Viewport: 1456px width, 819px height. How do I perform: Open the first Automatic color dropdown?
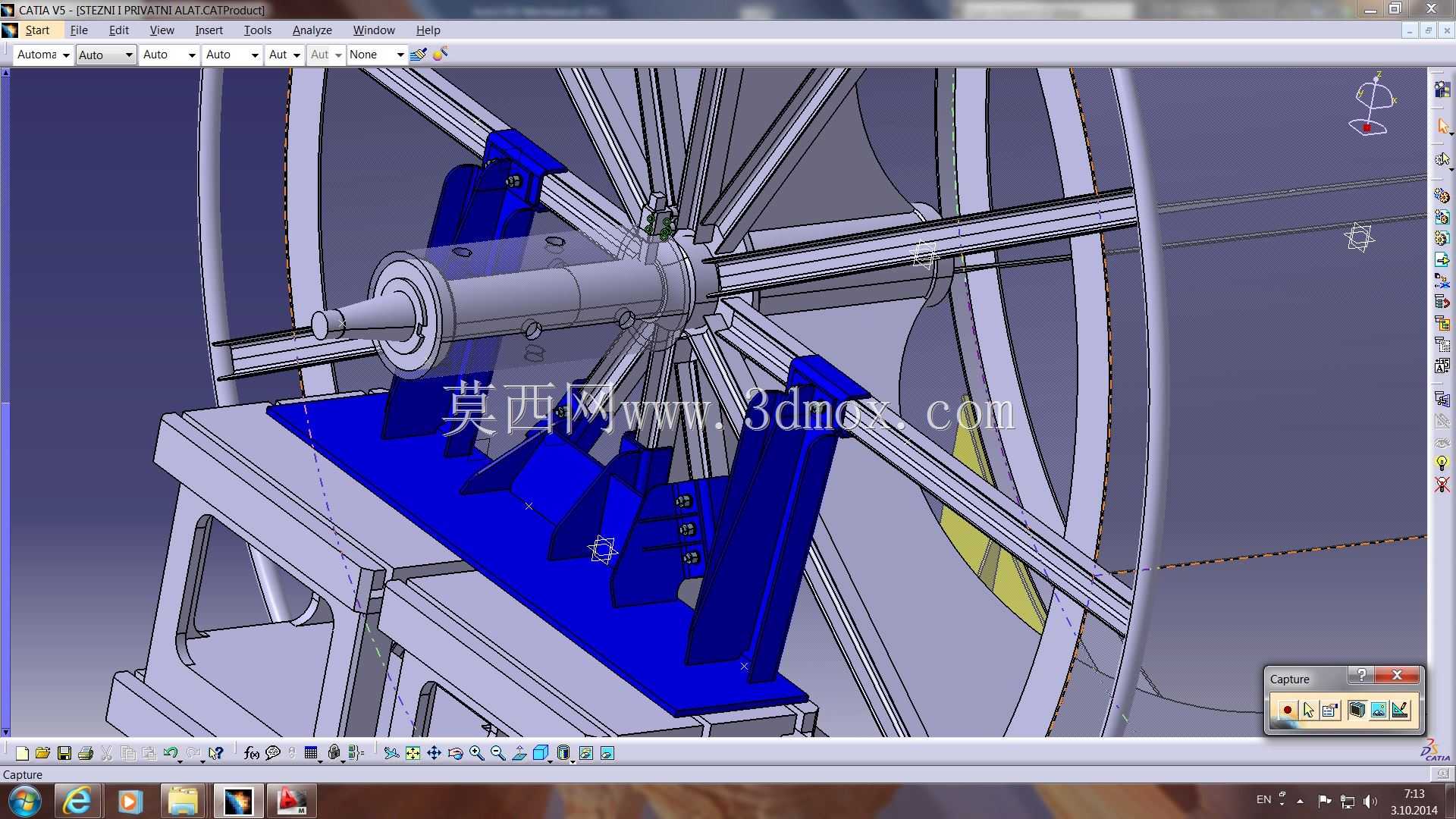tap(43, 55)
